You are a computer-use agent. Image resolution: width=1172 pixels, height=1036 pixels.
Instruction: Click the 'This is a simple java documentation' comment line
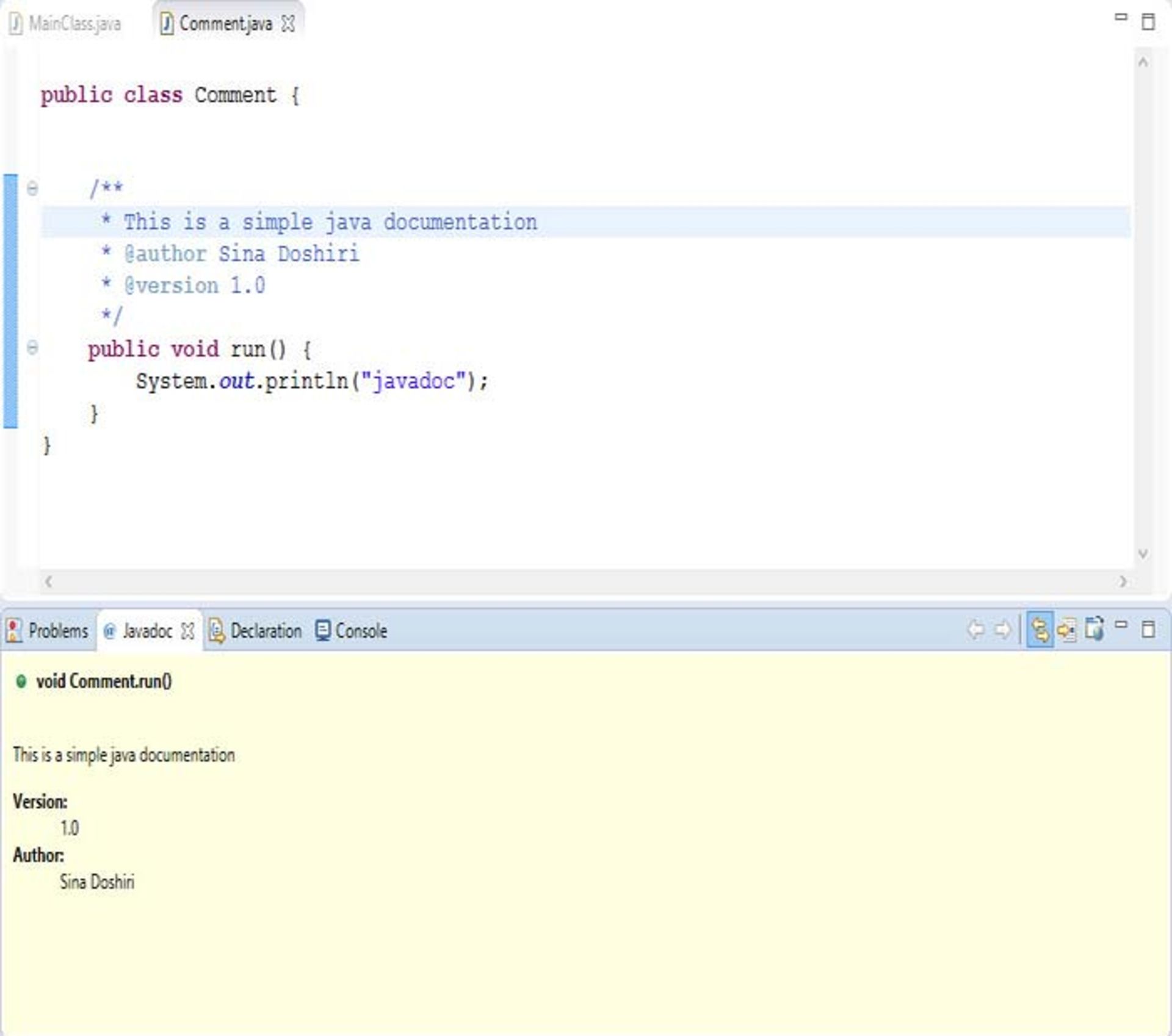320,222
